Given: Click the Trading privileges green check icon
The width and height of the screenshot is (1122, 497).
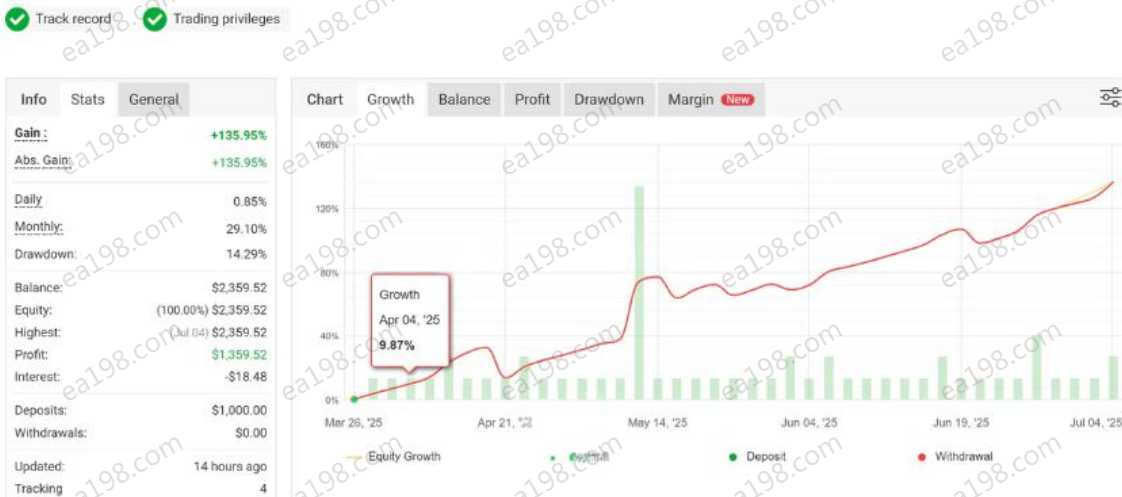Looking at the screenshot, I should point(155,19).
